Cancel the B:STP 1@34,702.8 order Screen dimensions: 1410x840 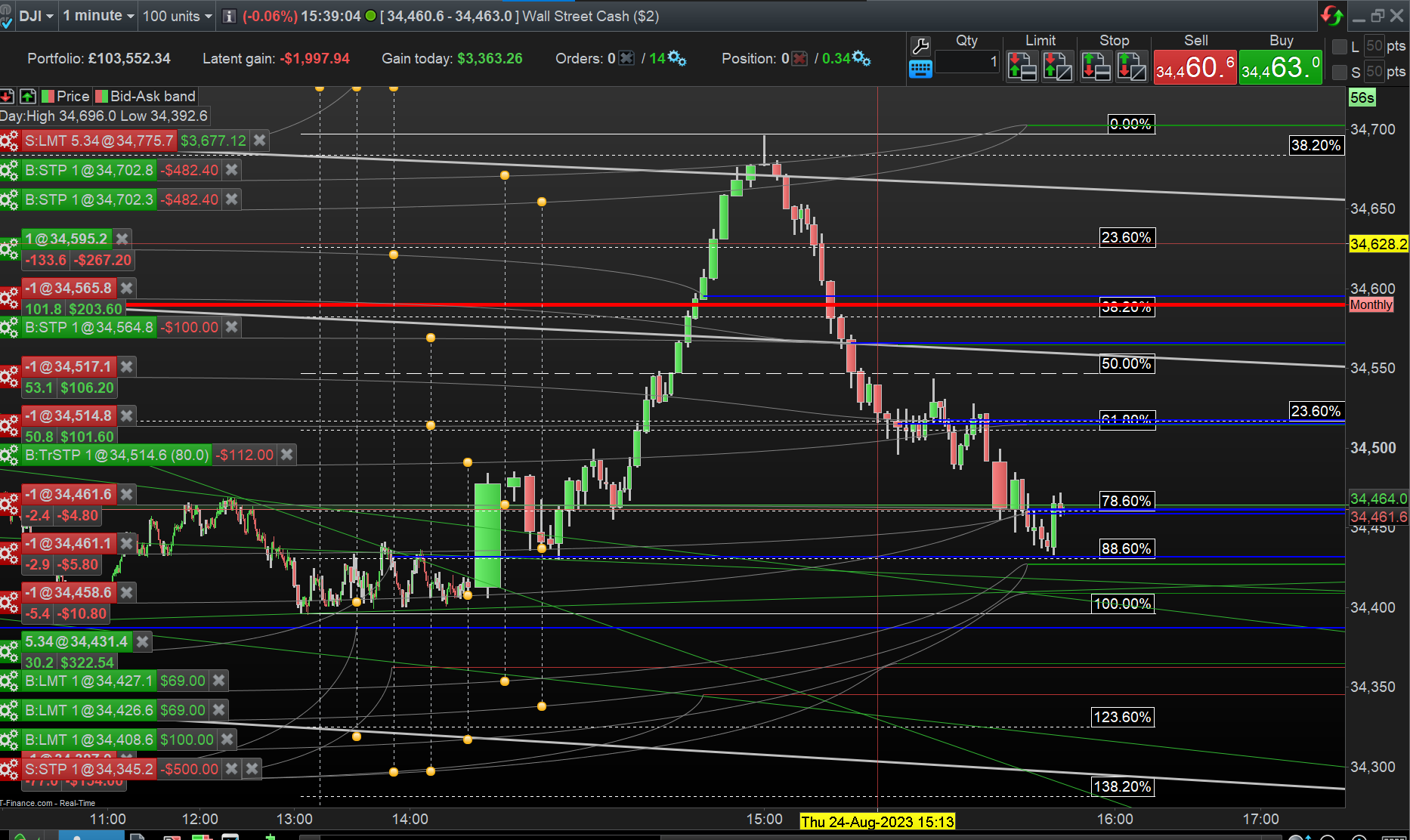[x=232, y=170]
